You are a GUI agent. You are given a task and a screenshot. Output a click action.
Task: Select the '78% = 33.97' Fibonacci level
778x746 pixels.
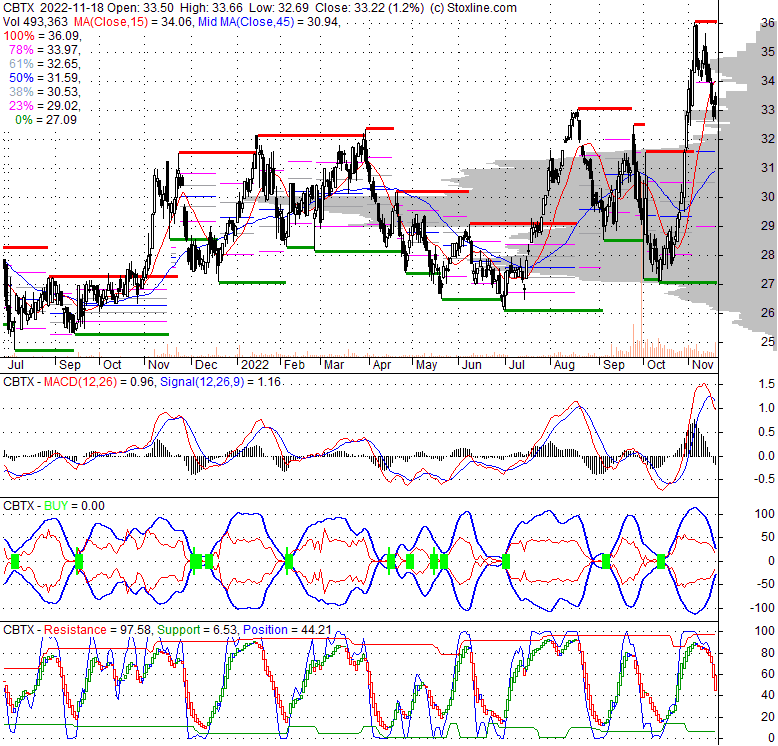point(44,50)
